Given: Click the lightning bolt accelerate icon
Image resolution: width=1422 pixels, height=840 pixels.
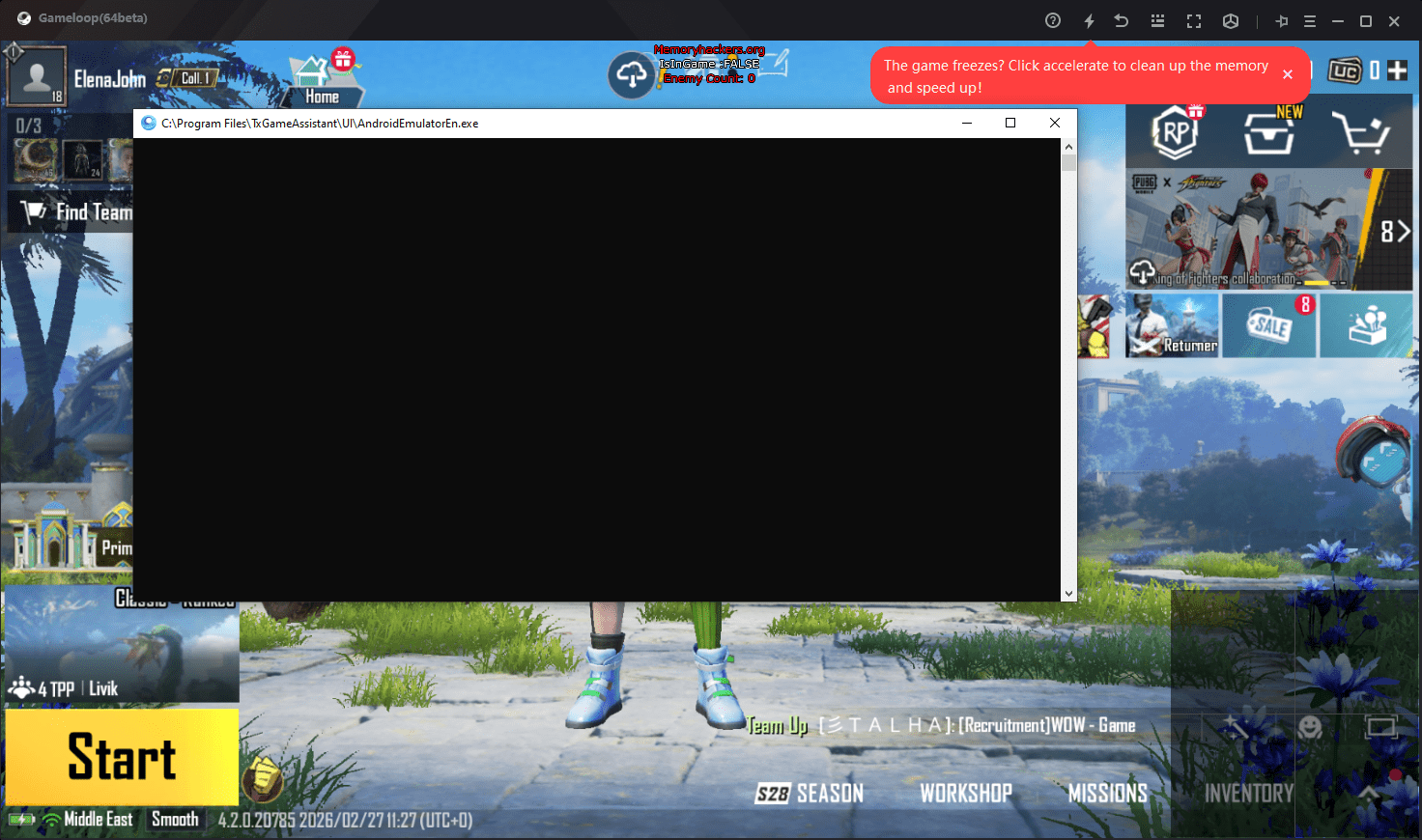Looking at the screenshot, I should click(1089, 20).
